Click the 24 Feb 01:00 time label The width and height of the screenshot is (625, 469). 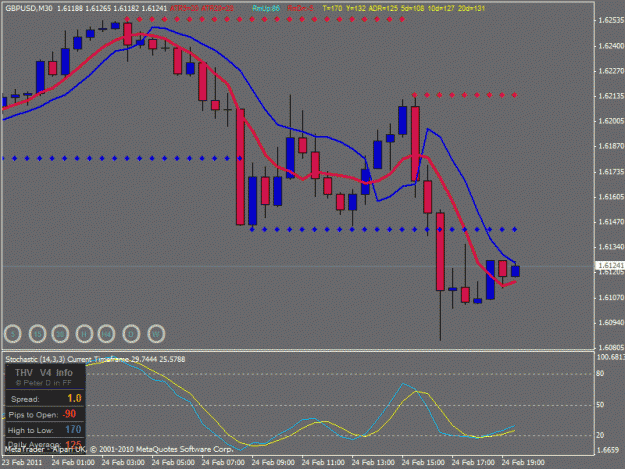click(73, 463)
